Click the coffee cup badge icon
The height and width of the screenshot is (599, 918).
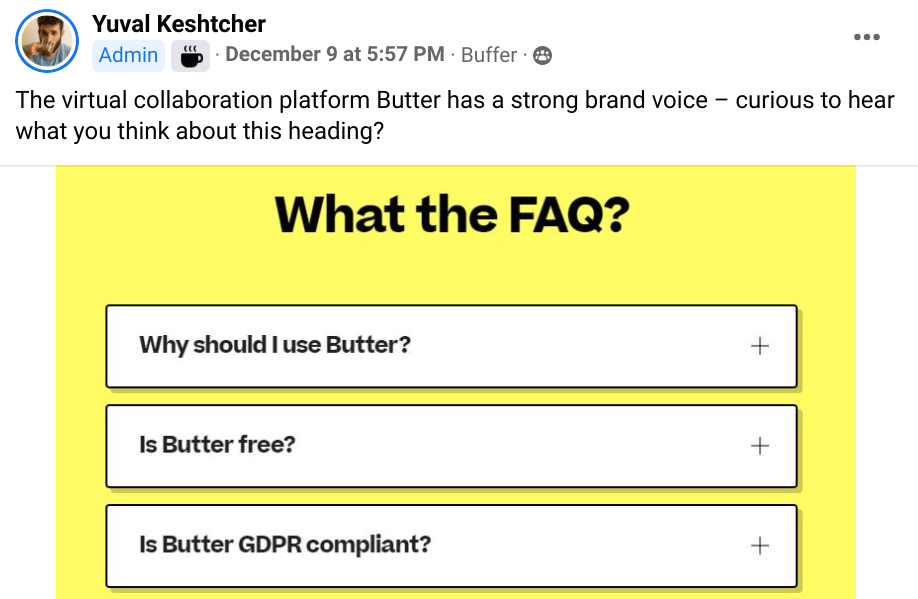(x=190, y=55)
